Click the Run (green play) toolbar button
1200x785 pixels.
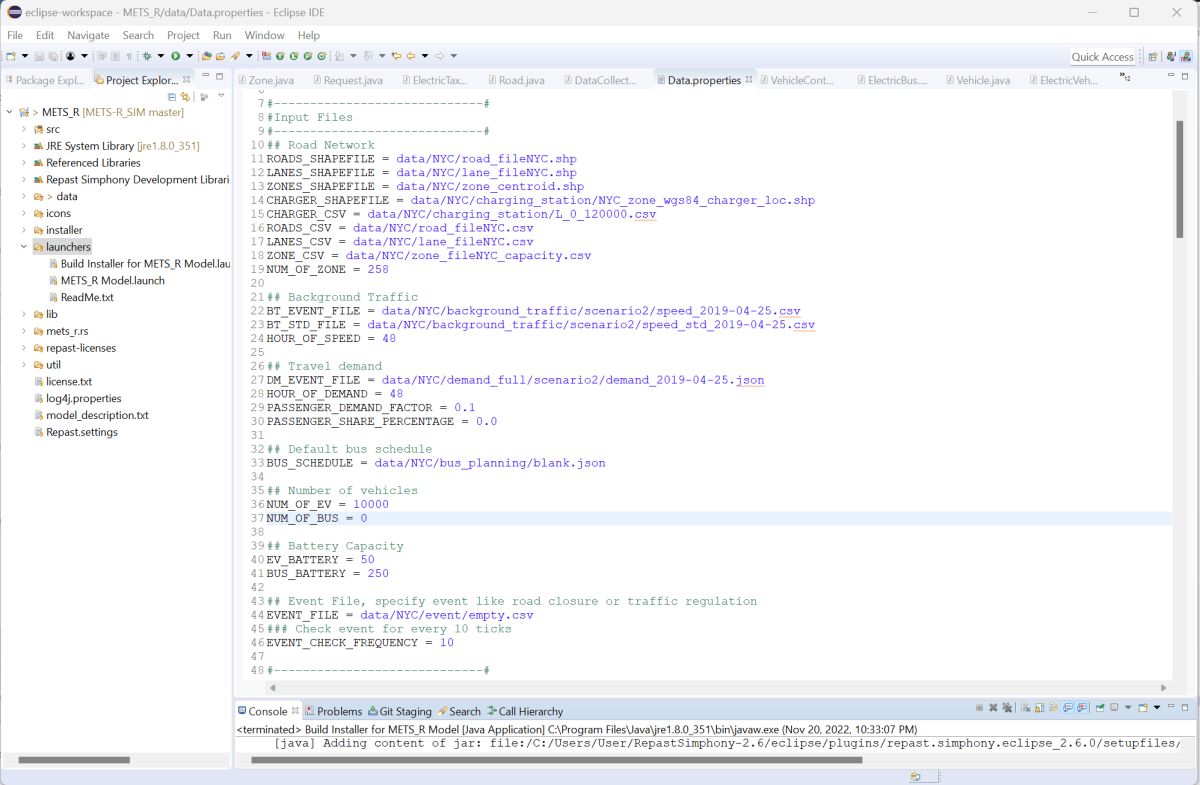tap(175, 56)
